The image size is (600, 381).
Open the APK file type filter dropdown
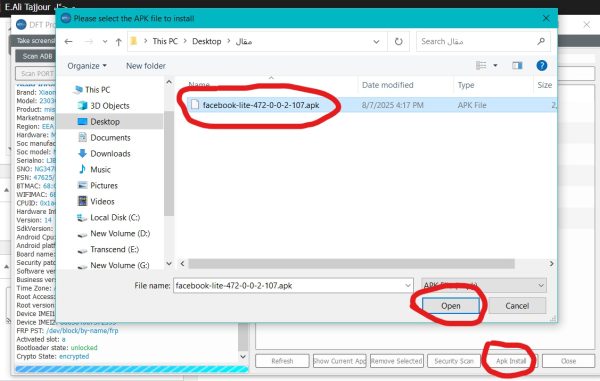coord(484,285)
